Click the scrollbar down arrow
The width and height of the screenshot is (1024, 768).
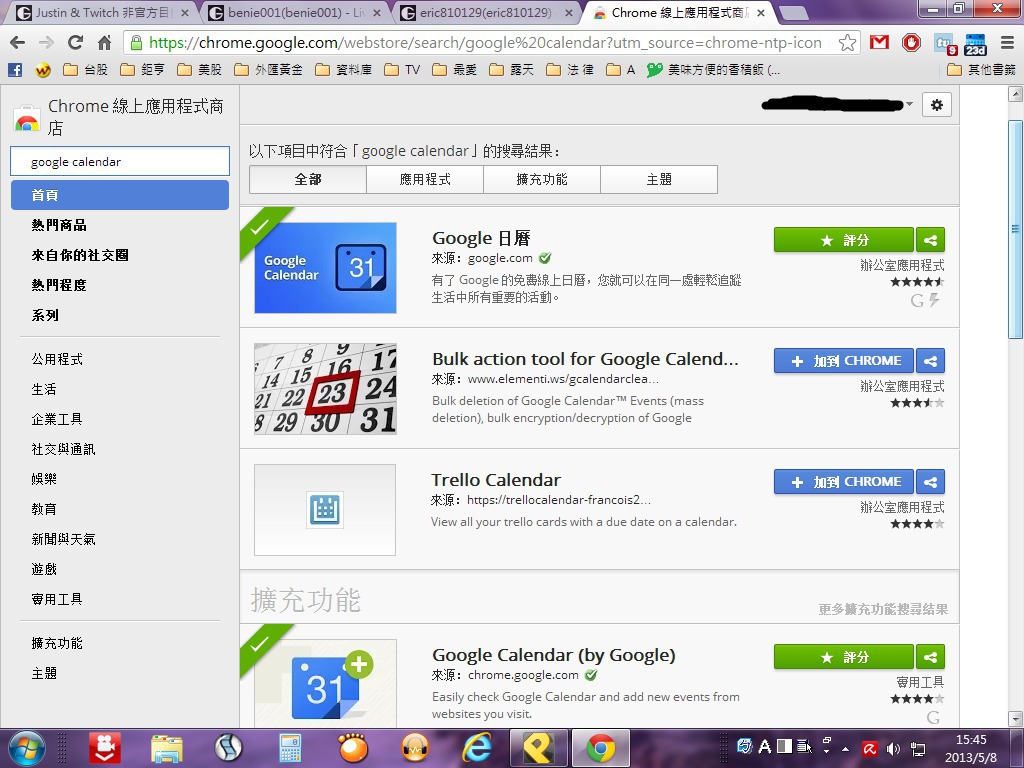1016,719
